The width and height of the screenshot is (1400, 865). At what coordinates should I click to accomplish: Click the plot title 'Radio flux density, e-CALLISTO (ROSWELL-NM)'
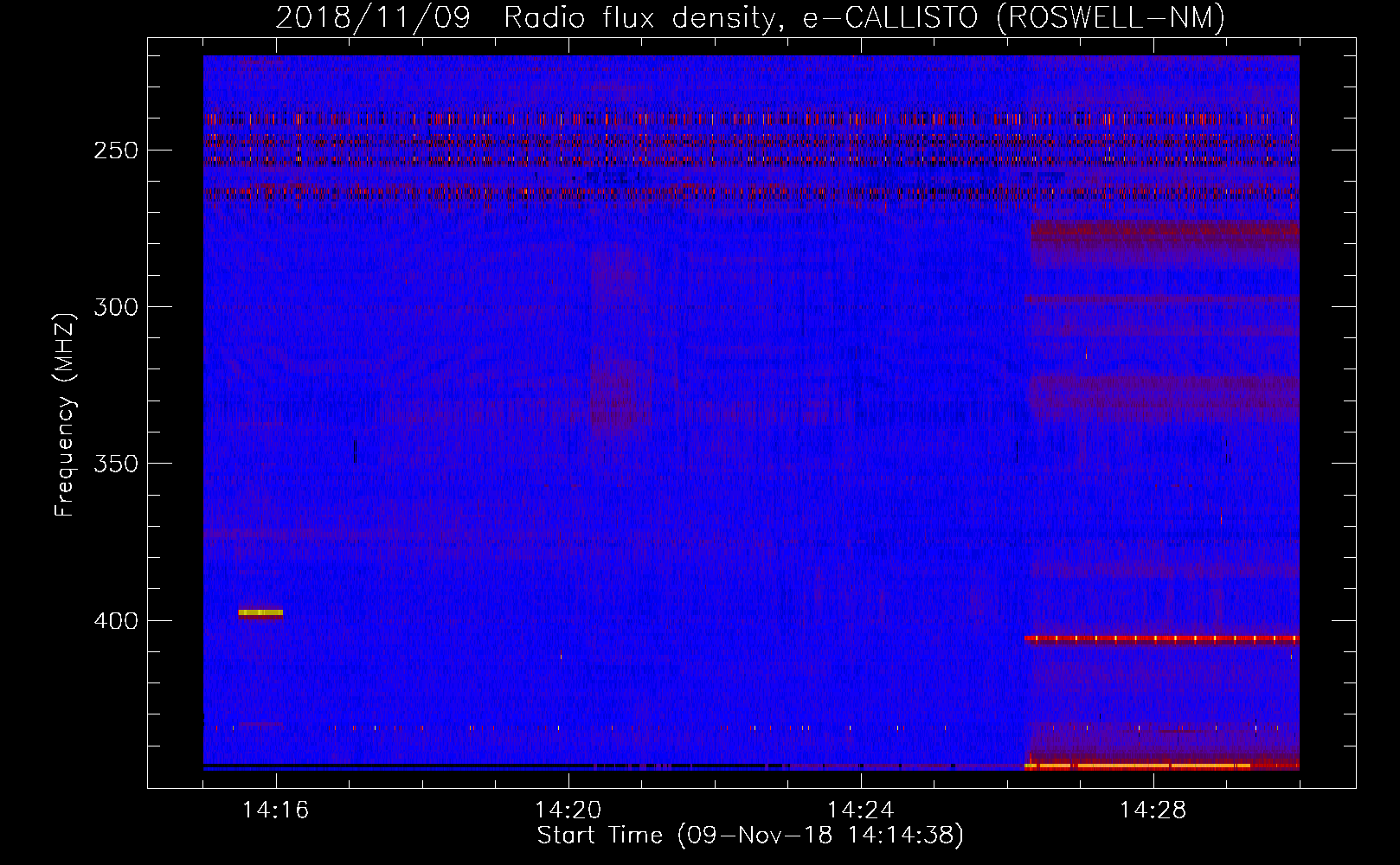[x=864, y=17]
